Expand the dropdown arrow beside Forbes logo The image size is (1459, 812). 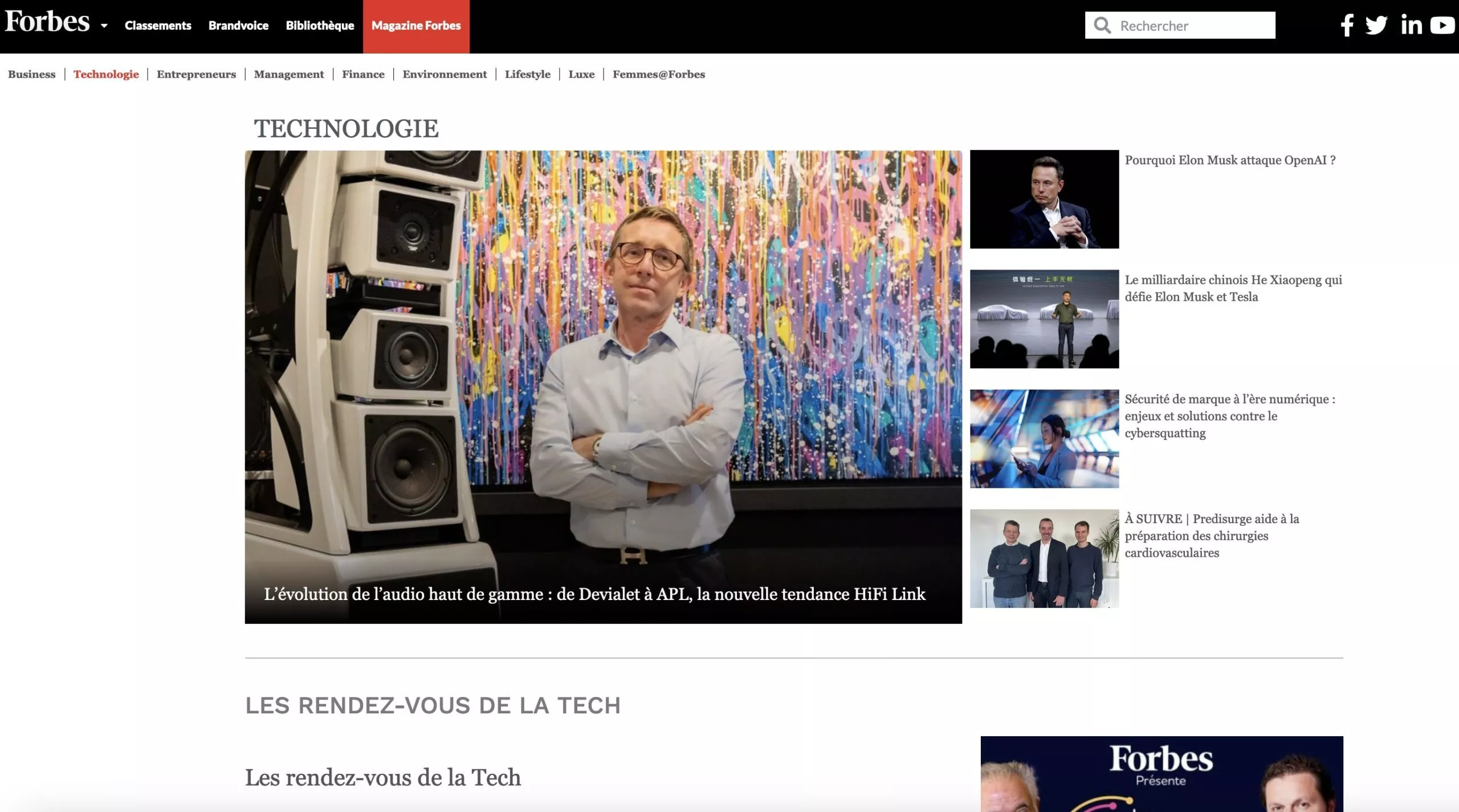tap(104, 26)
